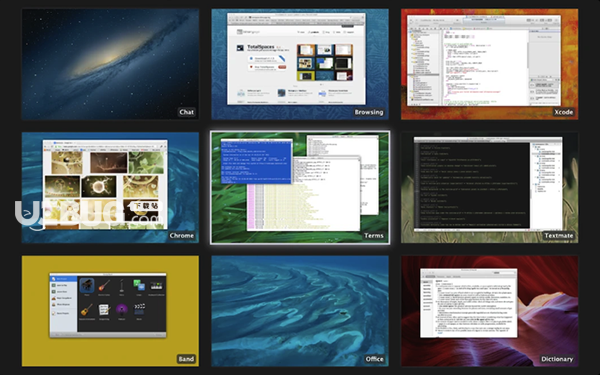Click the Terms desktop name label
This screenshot has width=600, height=375.
(373, 236)
